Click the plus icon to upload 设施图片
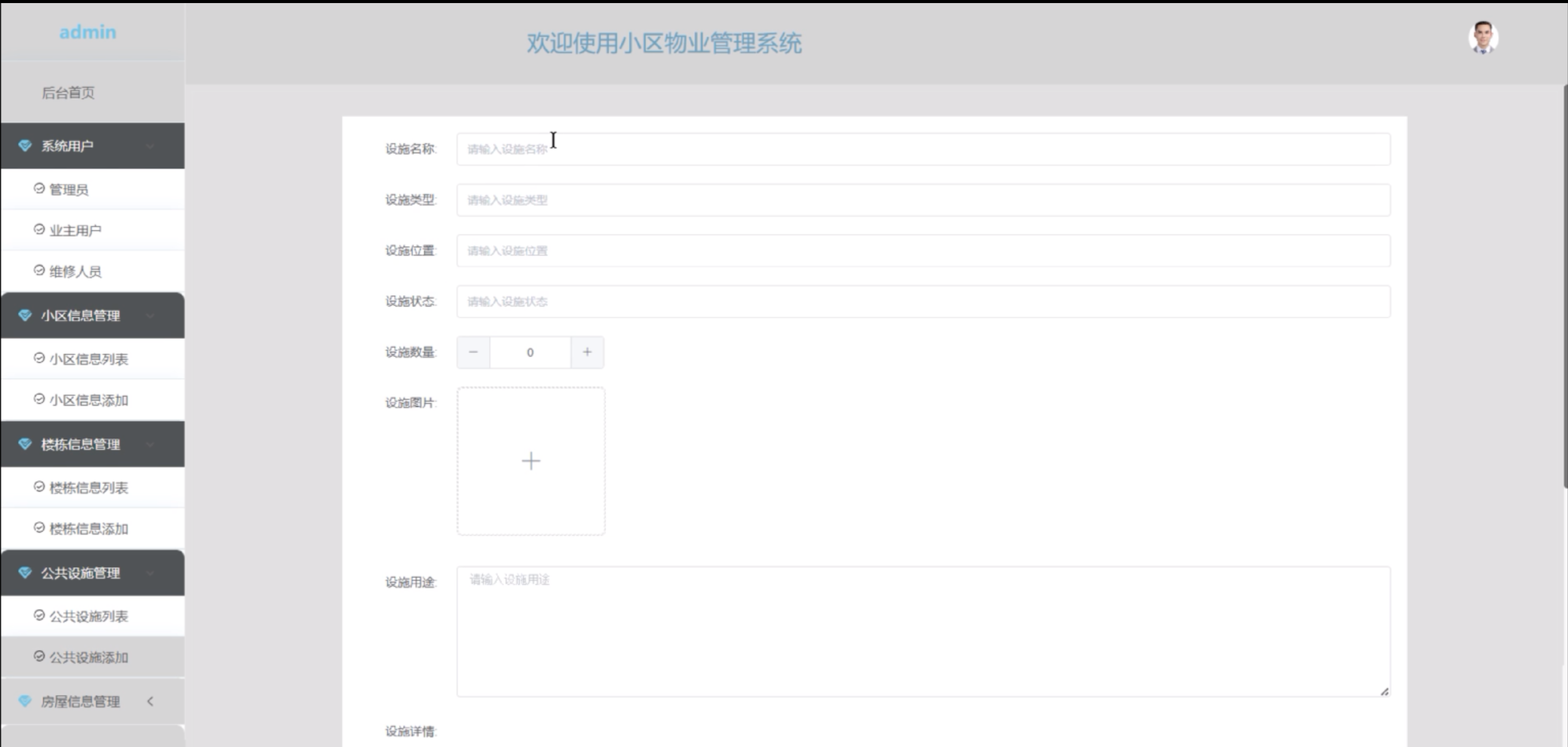Image resolution: width=1568 pixels, height=747 pixels. [530, 460]
